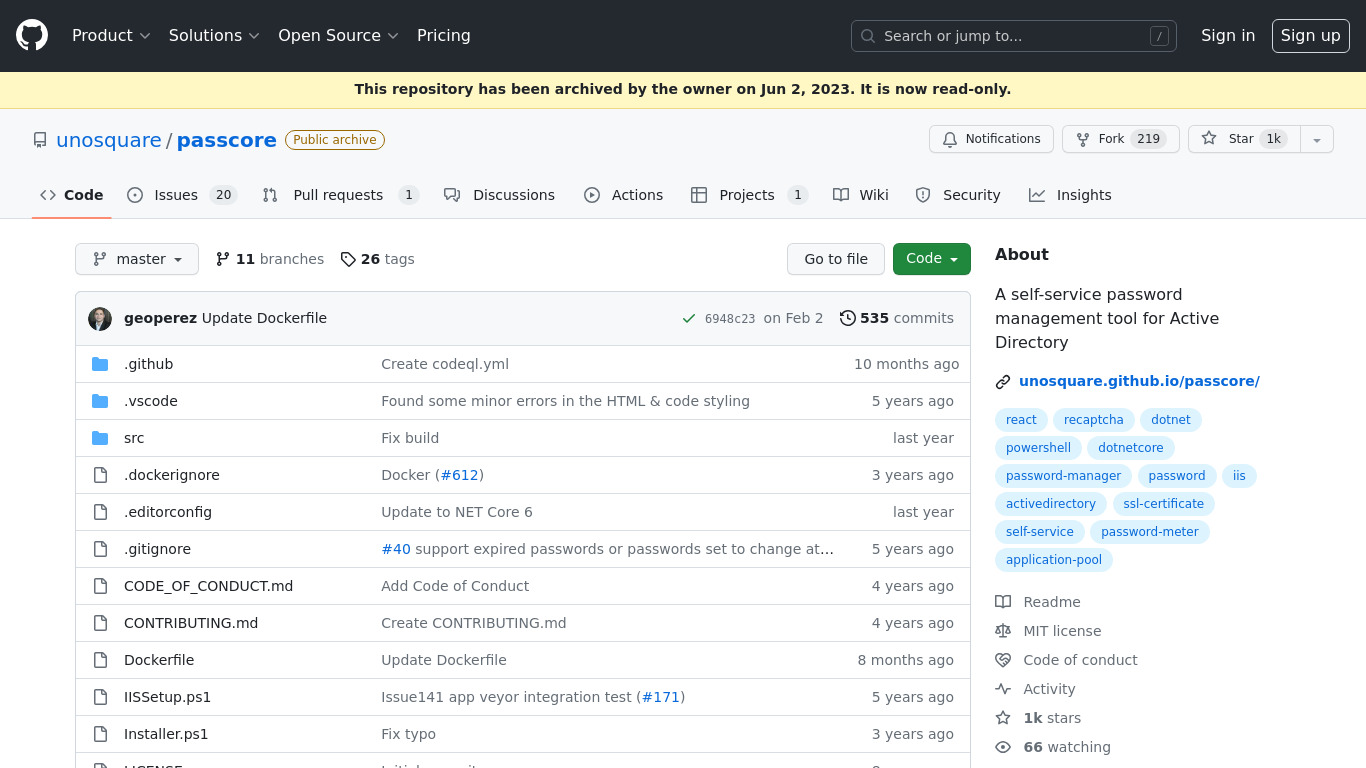Image resolution: width=1366 pixels, height=768 pixels.
Task: Open the master branch selector
Action: click(x=137, y=259)
